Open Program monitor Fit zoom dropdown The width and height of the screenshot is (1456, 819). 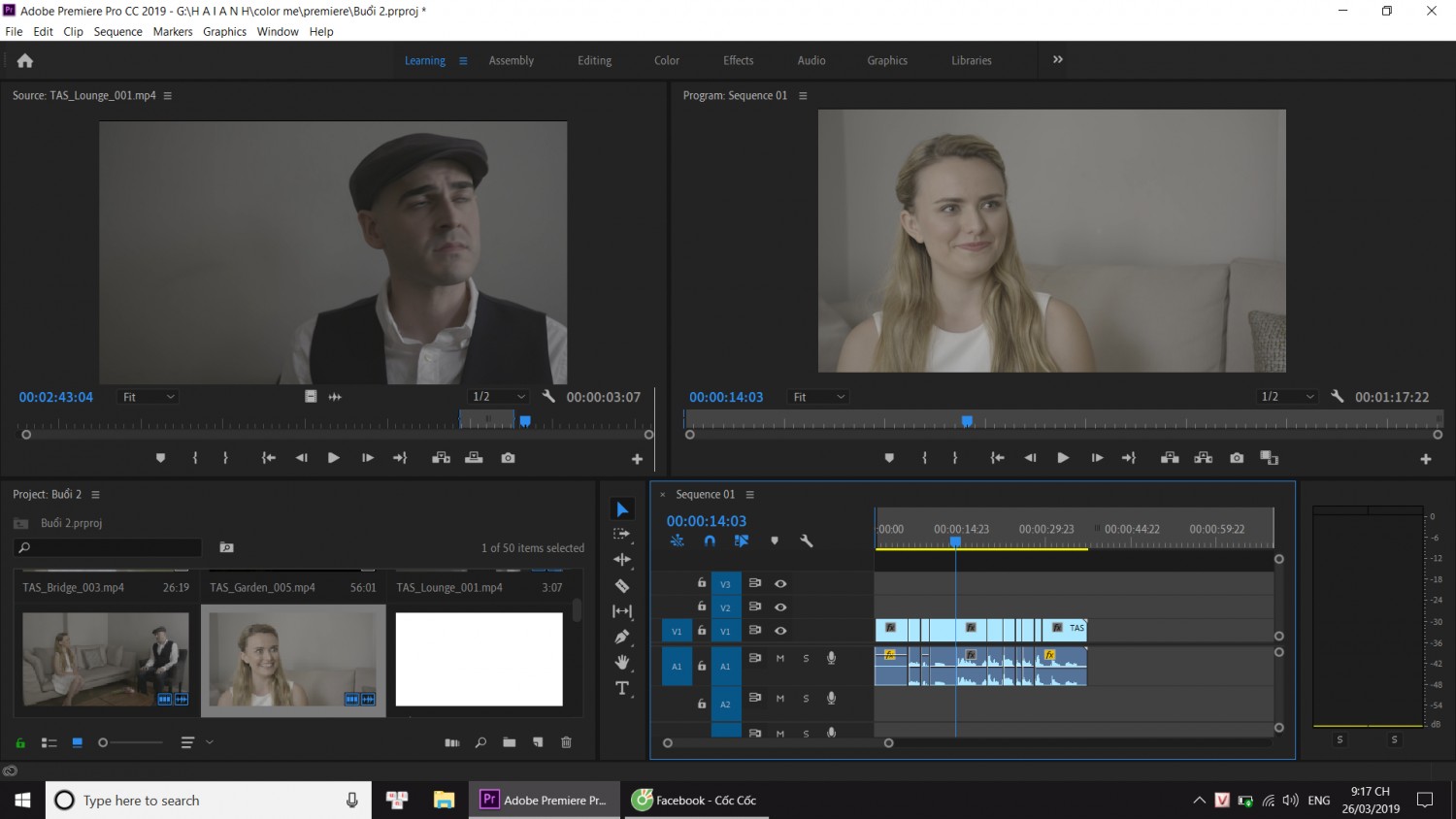point(818,397)
